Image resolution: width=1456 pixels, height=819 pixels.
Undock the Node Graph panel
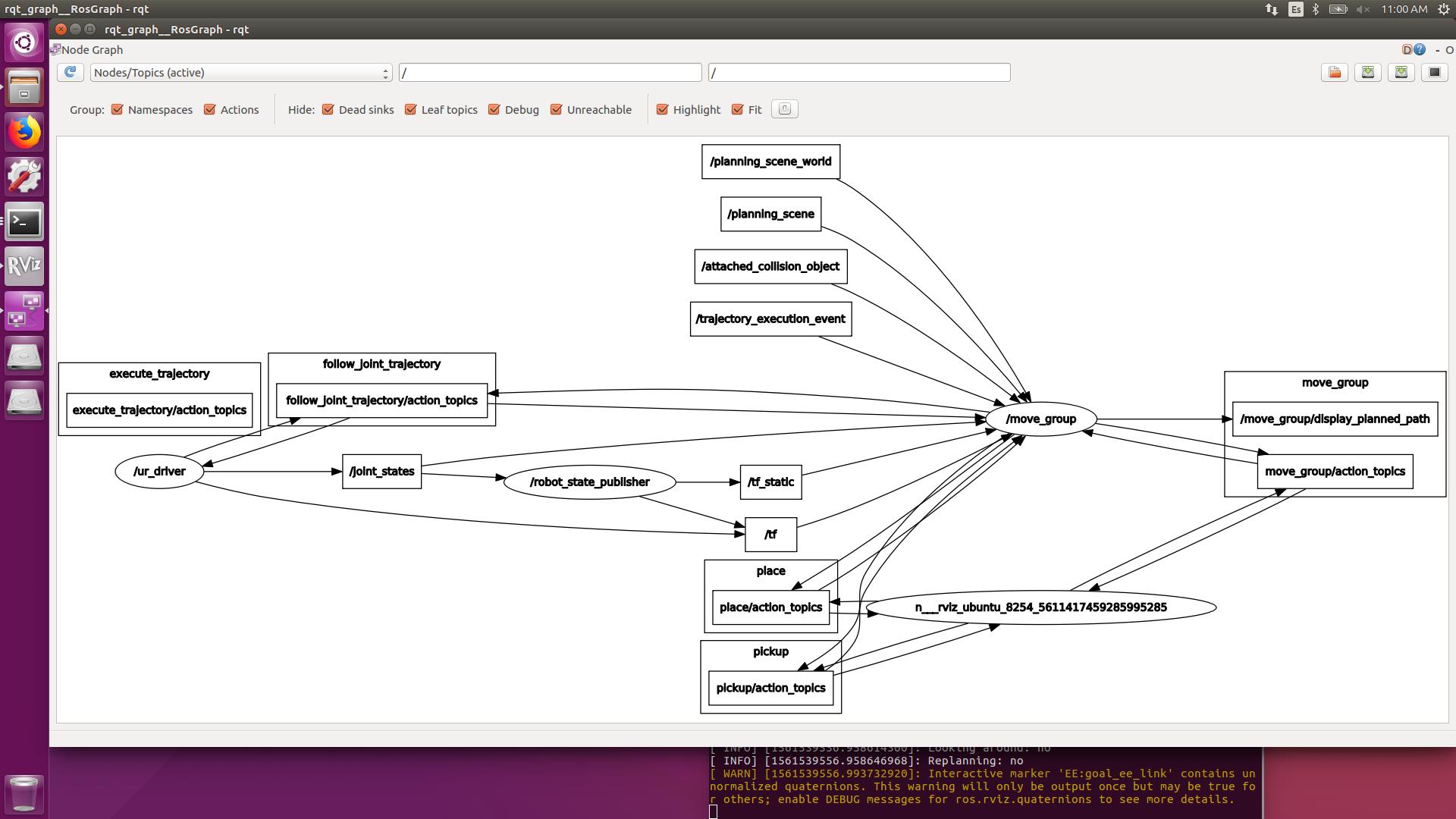pos(1437,50)
